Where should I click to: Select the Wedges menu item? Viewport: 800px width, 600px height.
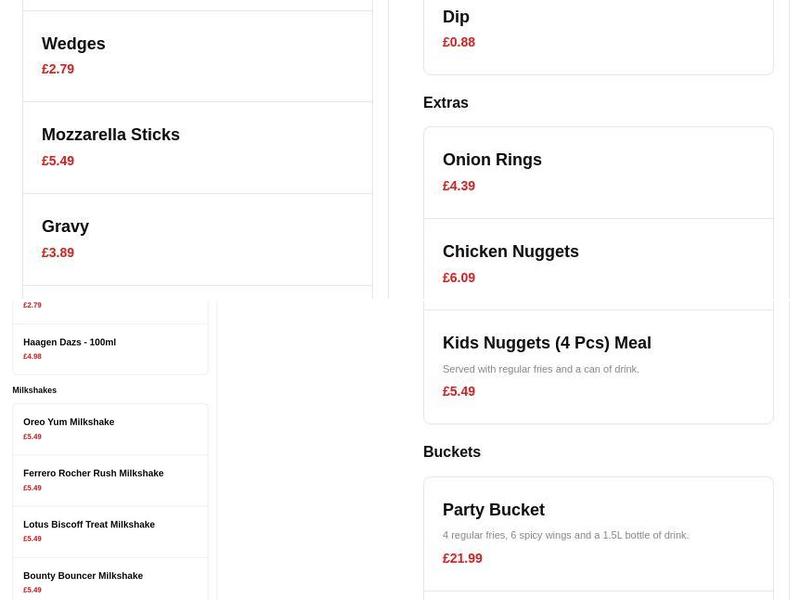[x=73, y=43]
